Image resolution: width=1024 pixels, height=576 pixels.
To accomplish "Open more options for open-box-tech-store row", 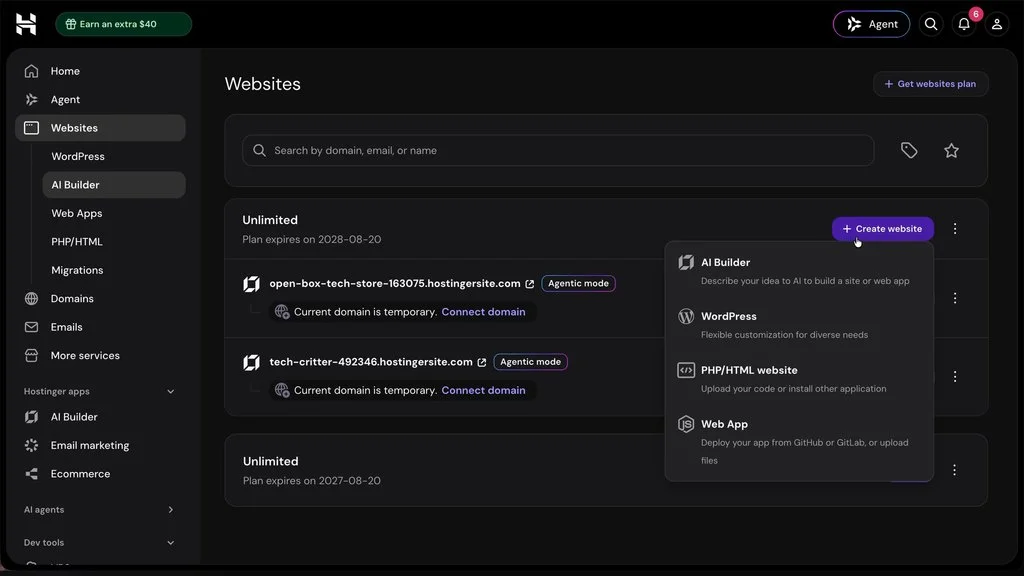I will tap(955, 298).
